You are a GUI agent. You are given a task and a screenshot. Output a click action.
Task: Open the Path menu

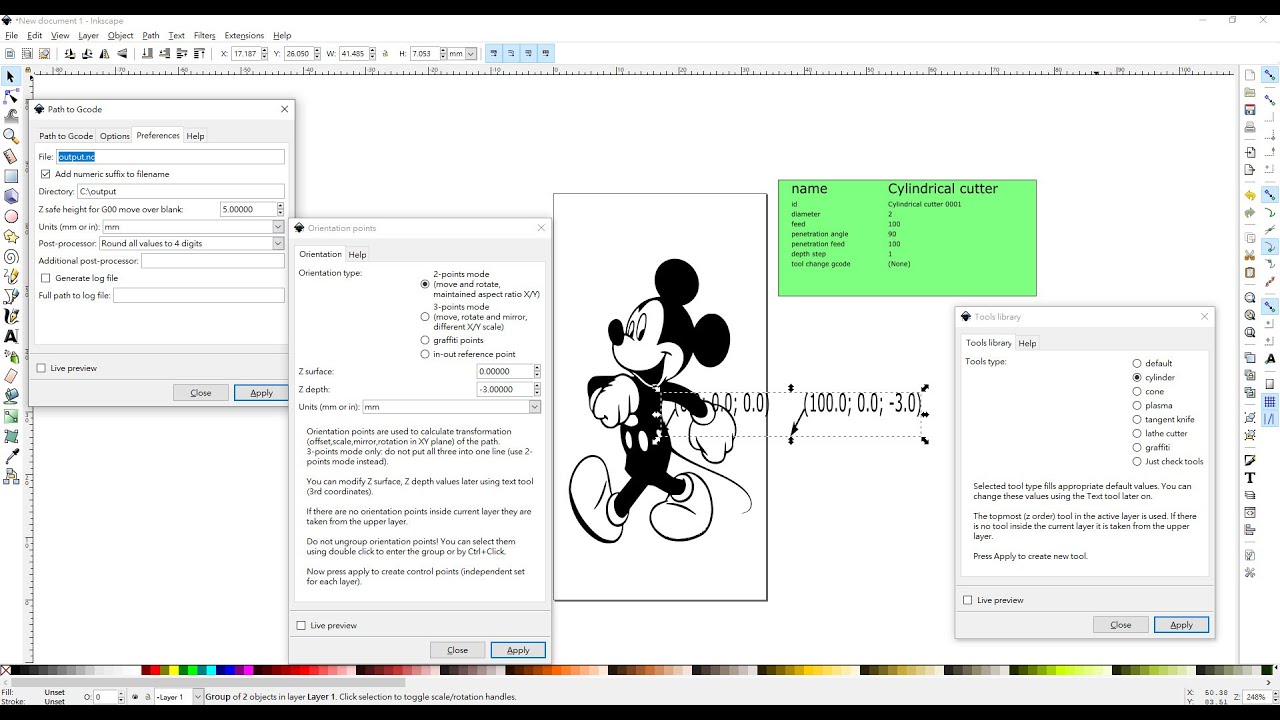[x=151, y=35]
